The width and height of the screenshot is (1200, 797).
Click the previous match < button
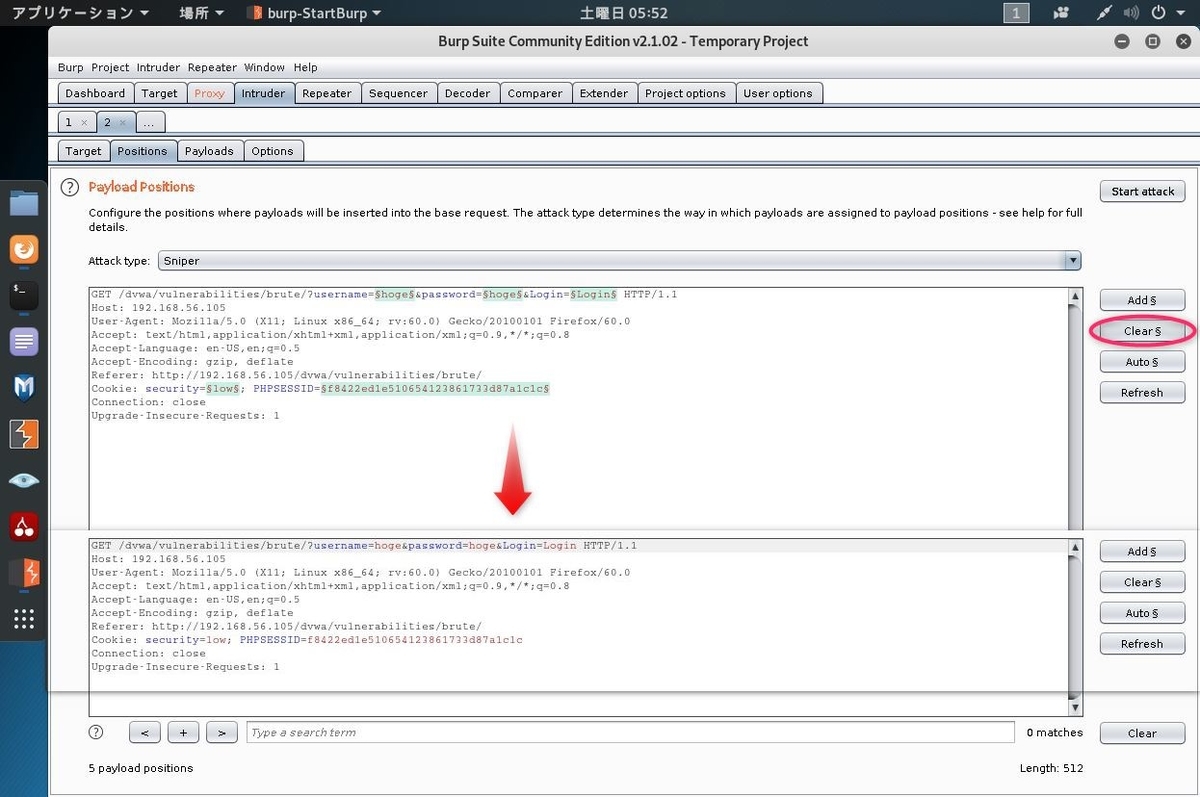(144, 732)
